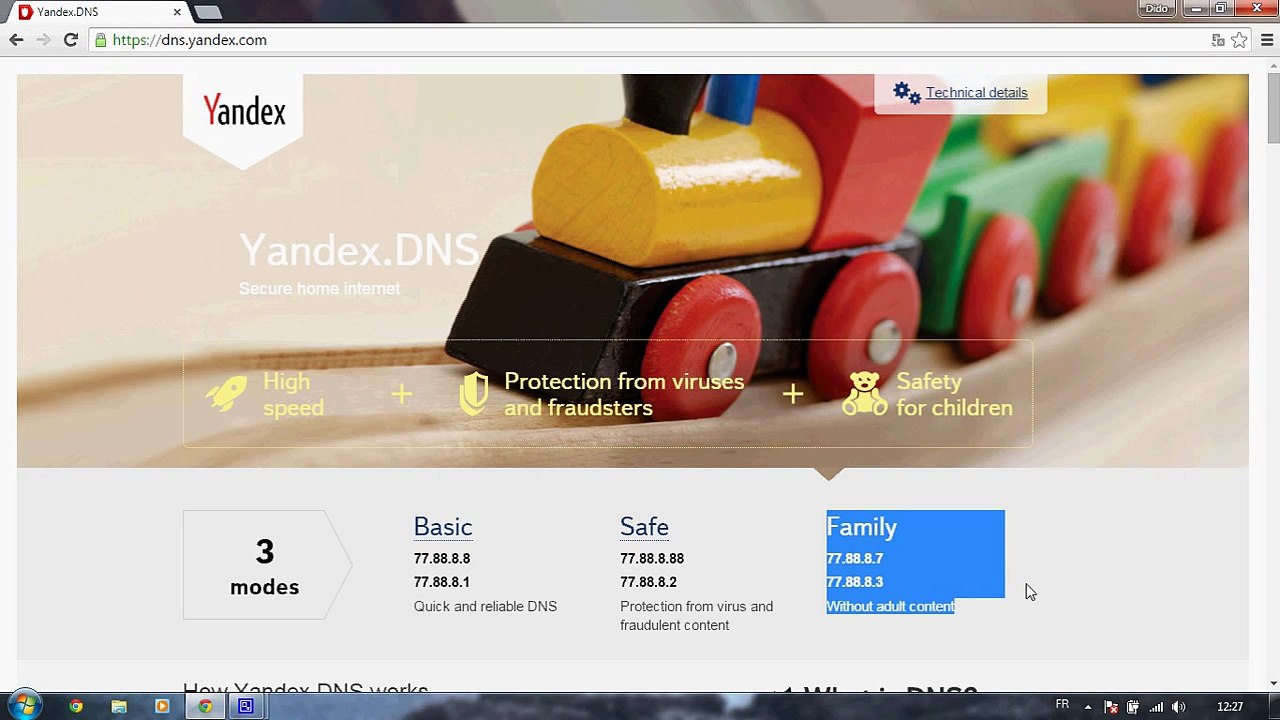Show hidden tray icons arrow
Image resolution: width=1280 pixels, height=720 pixels.
click(1088, 707)
